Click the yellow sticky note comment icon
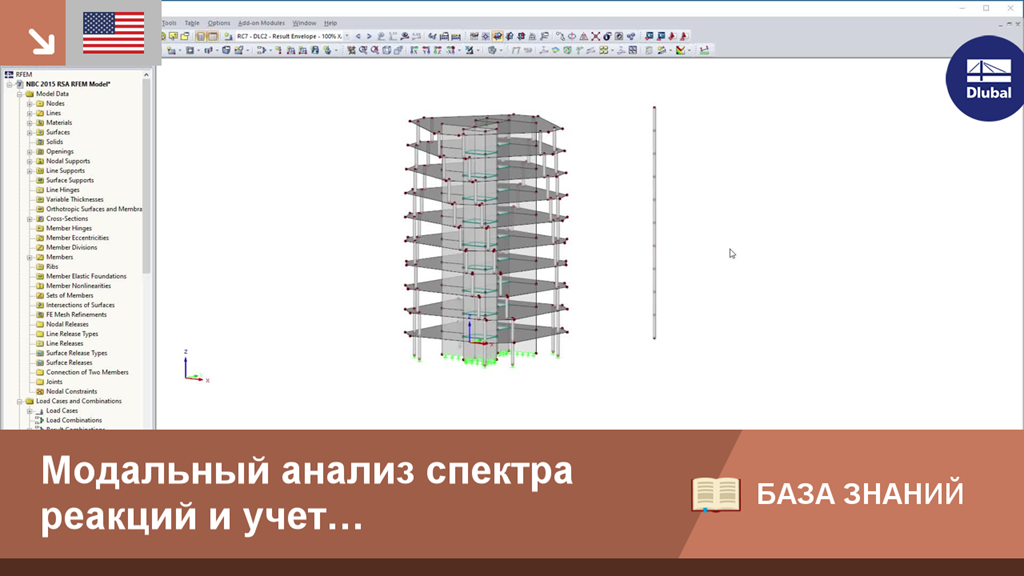The width and height of the screenshot is (1024, 576). (173, 36)
